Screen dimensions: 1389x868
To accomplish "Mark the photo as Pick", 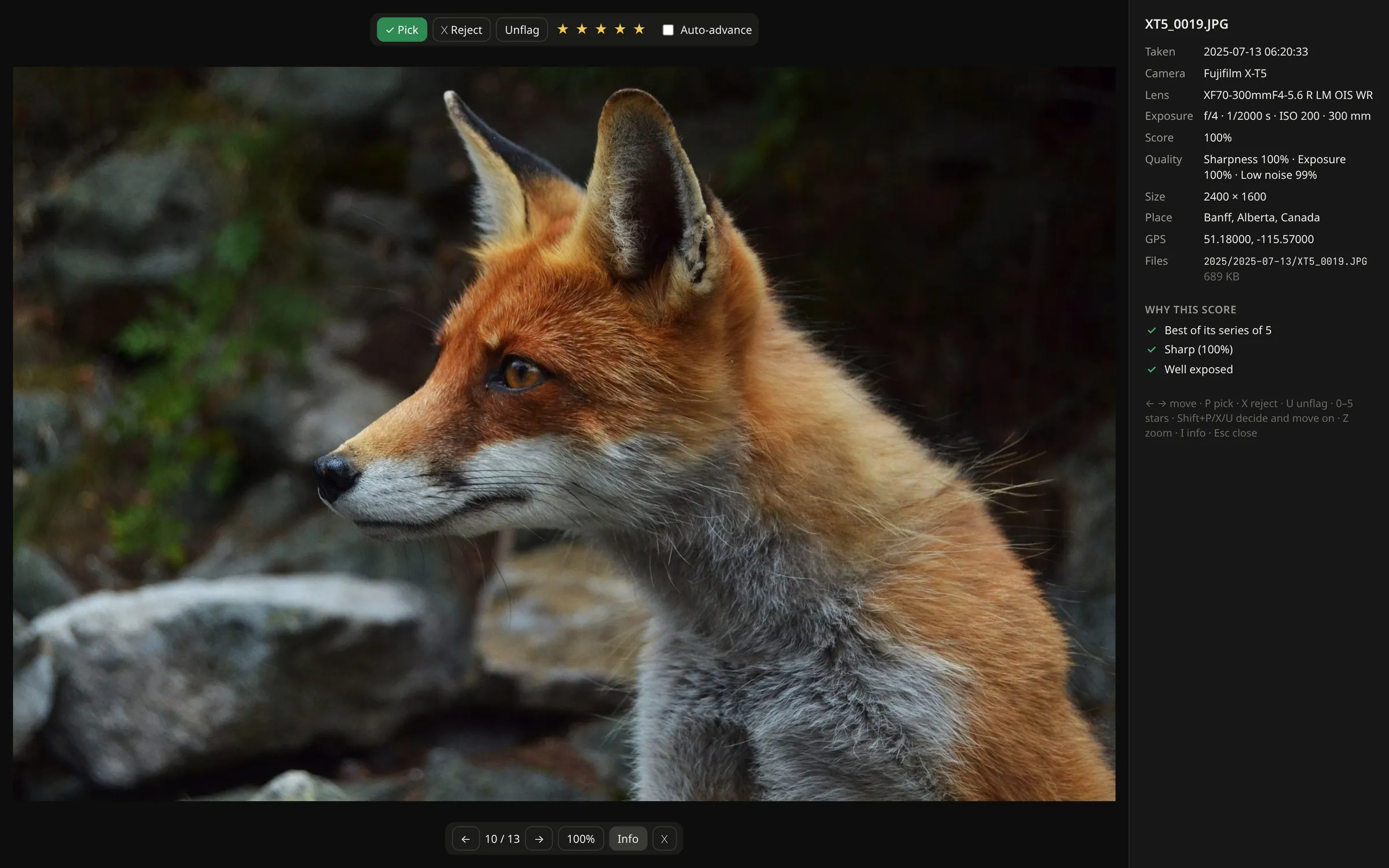I will [402, 30].
